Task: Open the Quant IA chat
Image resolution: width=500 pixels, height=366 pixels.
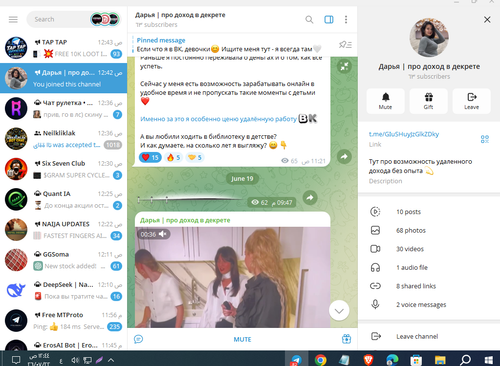Action: (63, 200)
